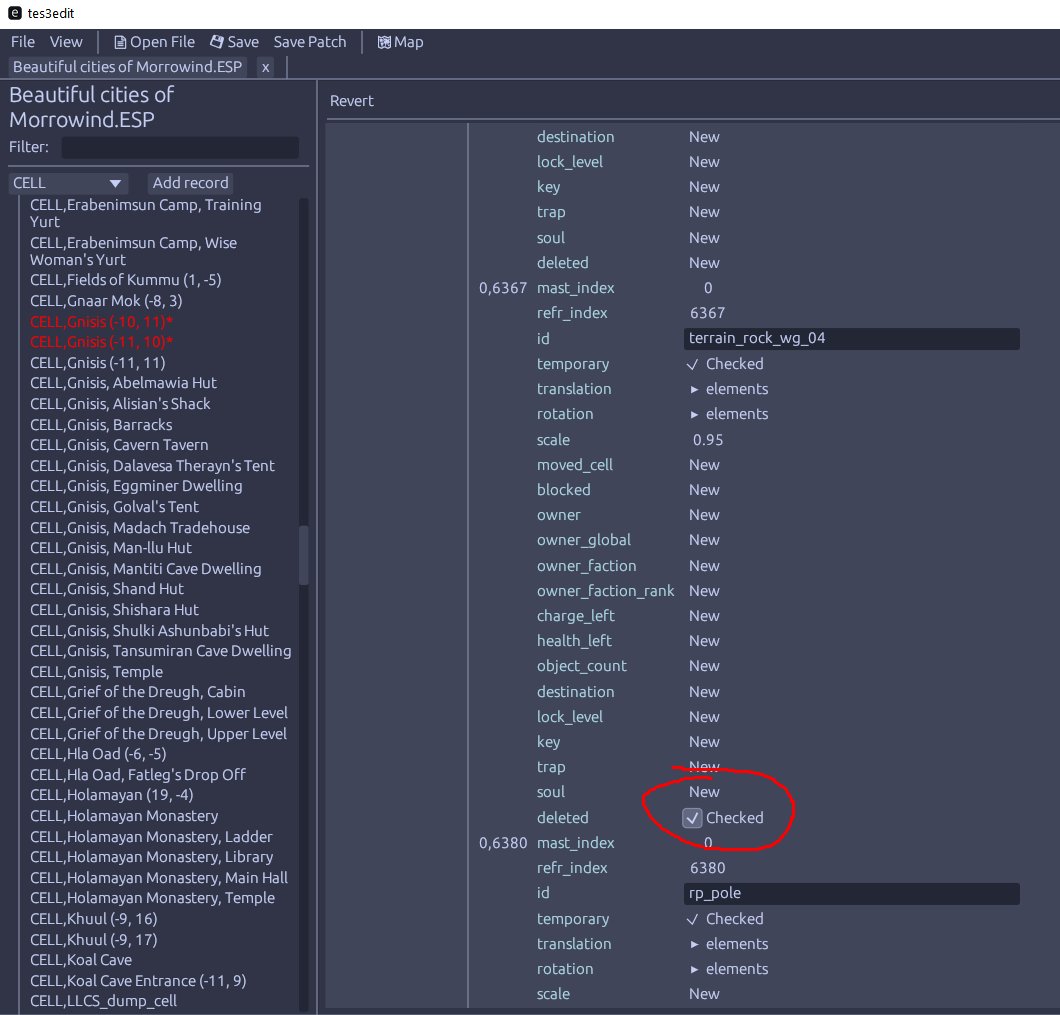Click New value beside moved_cell
The width and height of the screenshot is (1060, 1015).
coord(704,465)
